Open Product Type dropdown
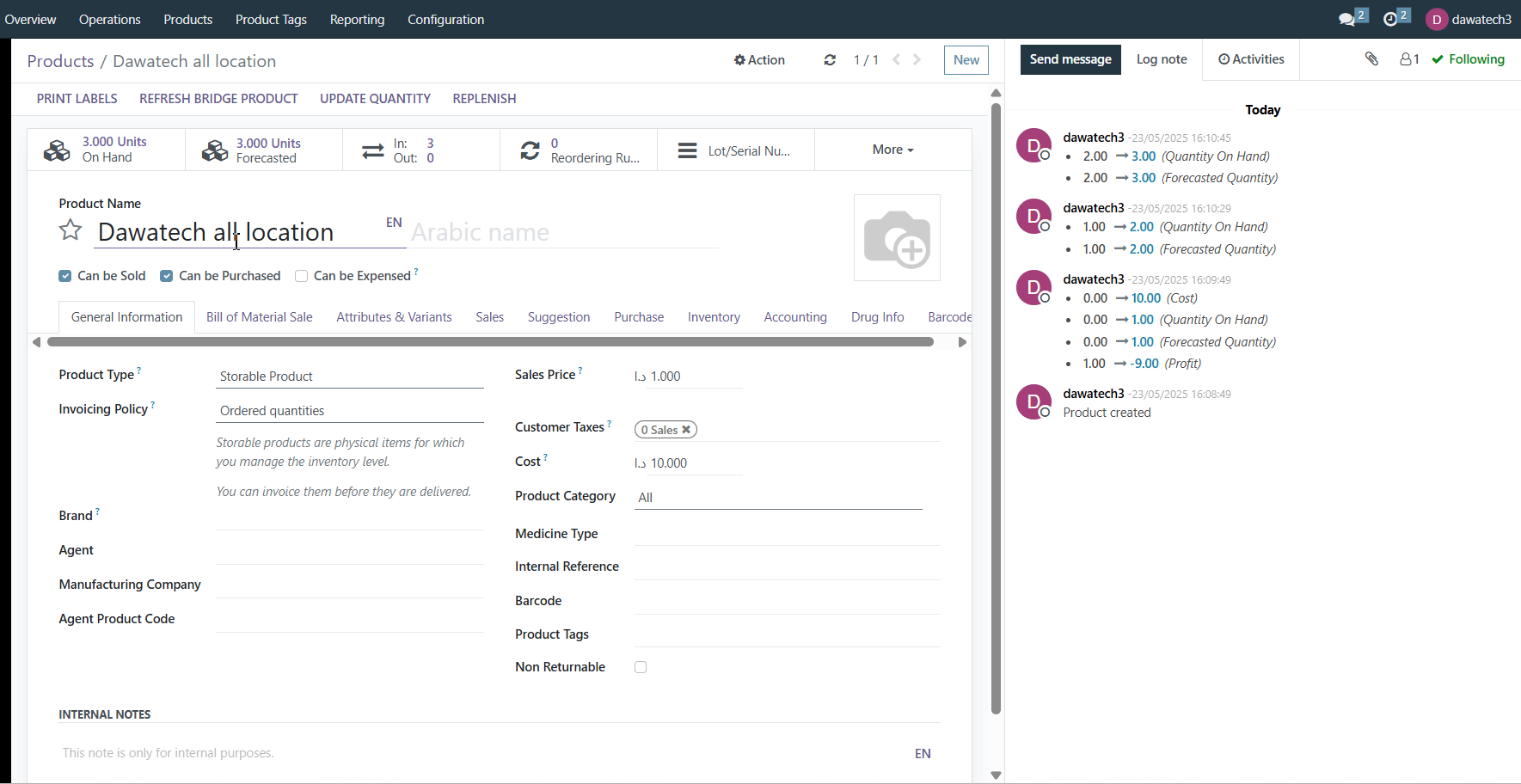Image resolution: width=1521 pixels, height=784 pixels. pos(350,377)
